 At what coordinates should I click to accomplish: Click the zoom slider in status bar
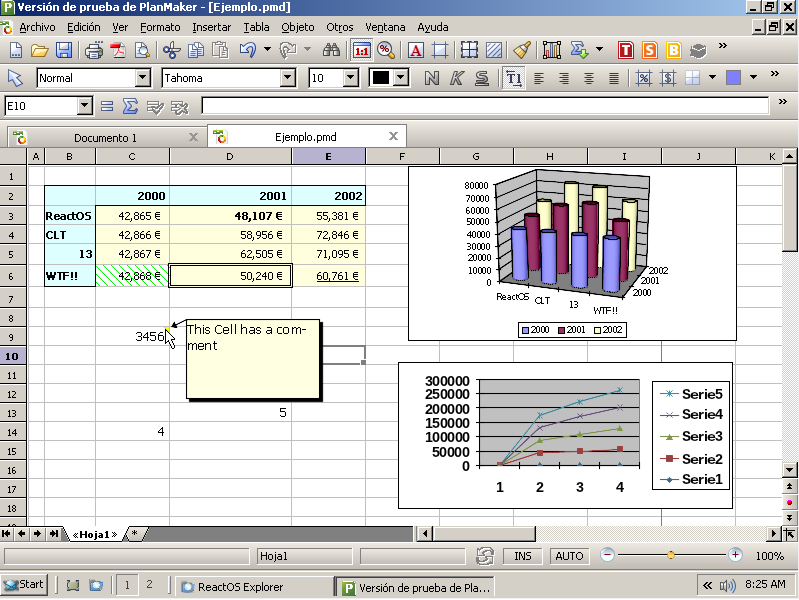coord(671,555)
